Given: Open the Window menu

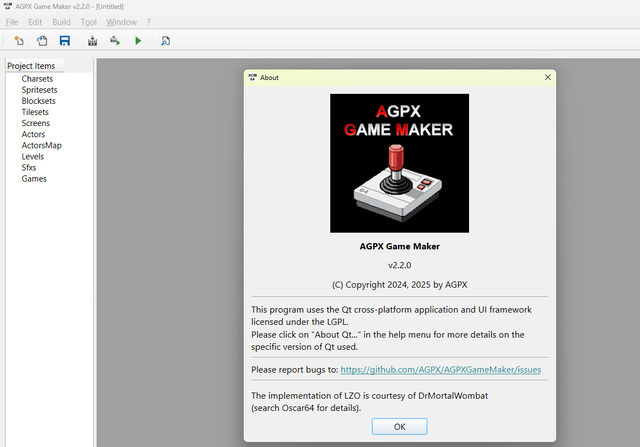Looking at the screenshot, I should 122,22.
